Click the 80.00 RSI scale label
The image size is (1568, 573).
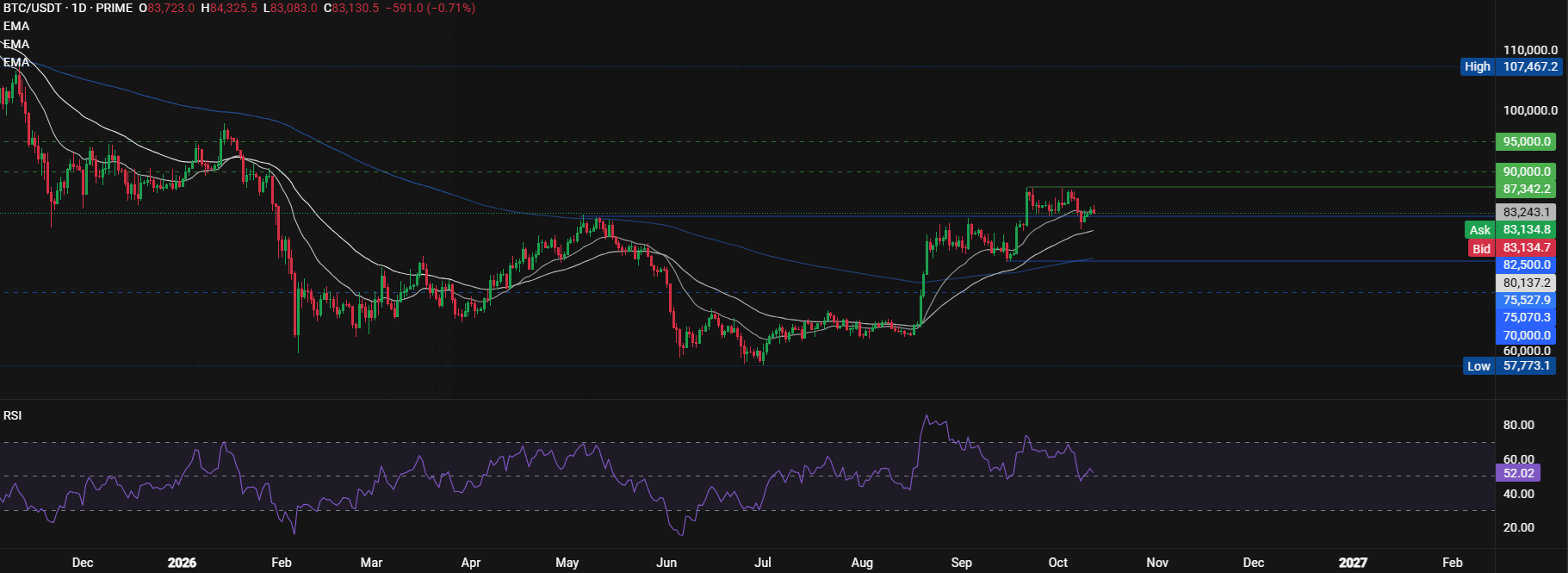pos(1519,425)
